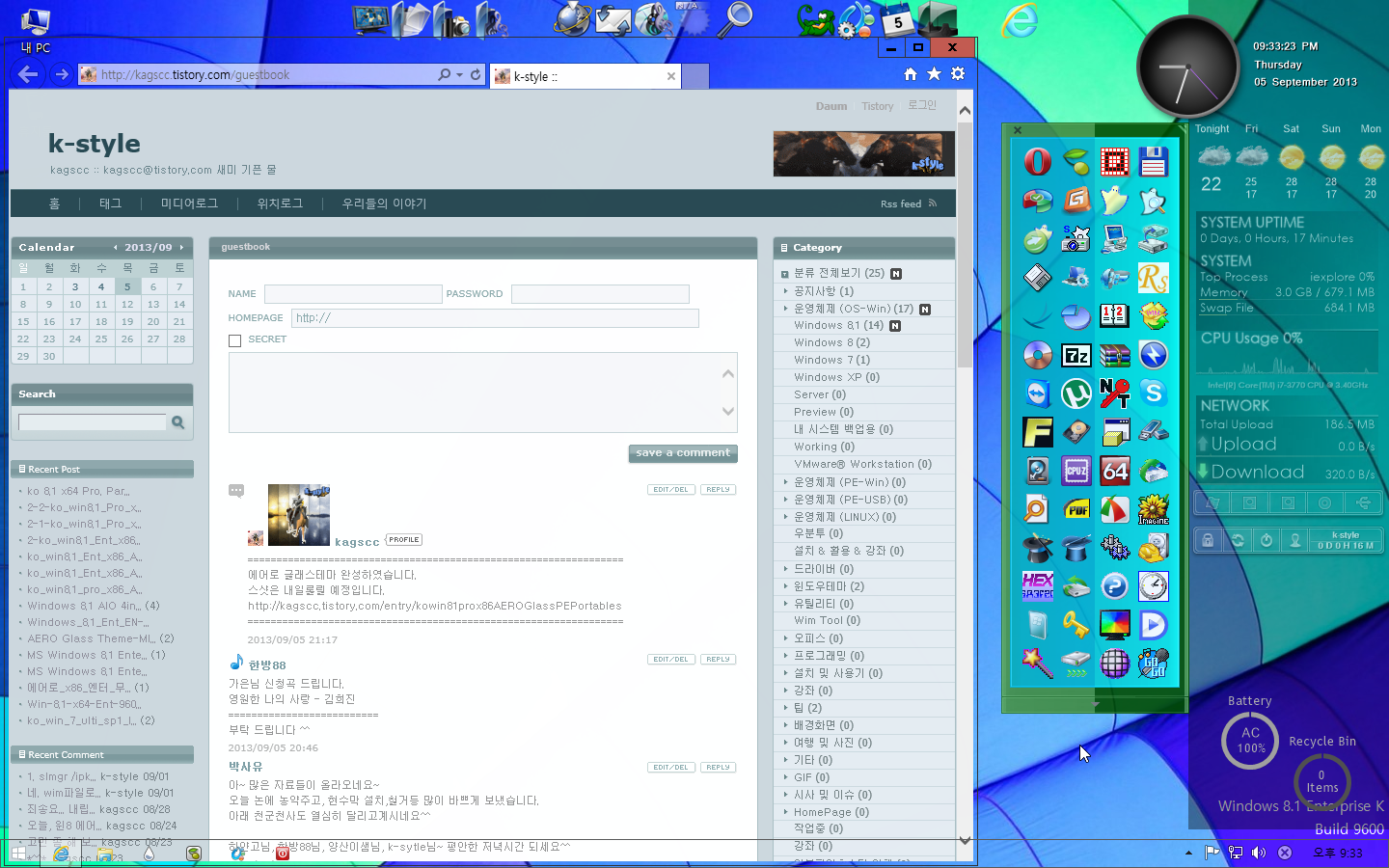Open the 미디어로그 menu item
The height and width of the screenshot is (868, 1389).
189,203
